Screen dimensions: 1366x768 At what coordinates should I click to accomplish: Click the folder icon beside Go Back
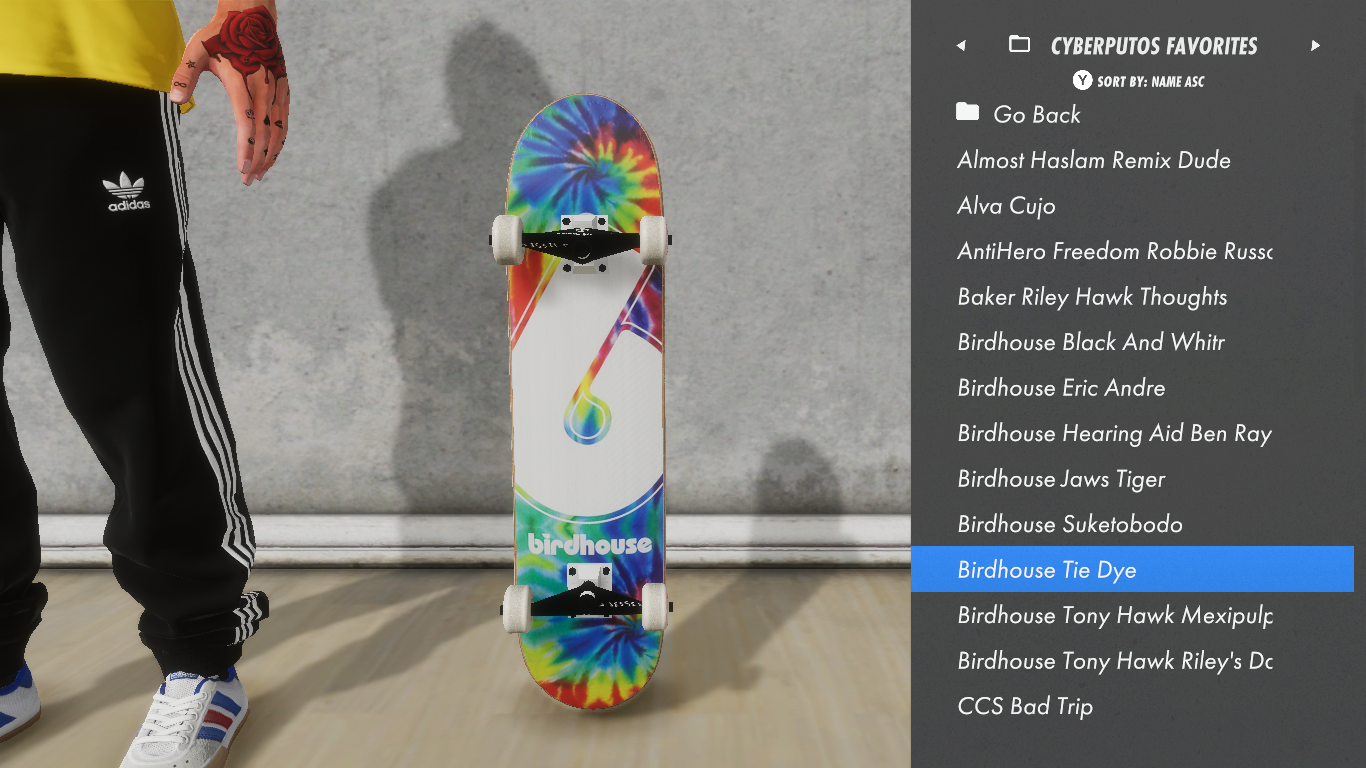point(967,111)
